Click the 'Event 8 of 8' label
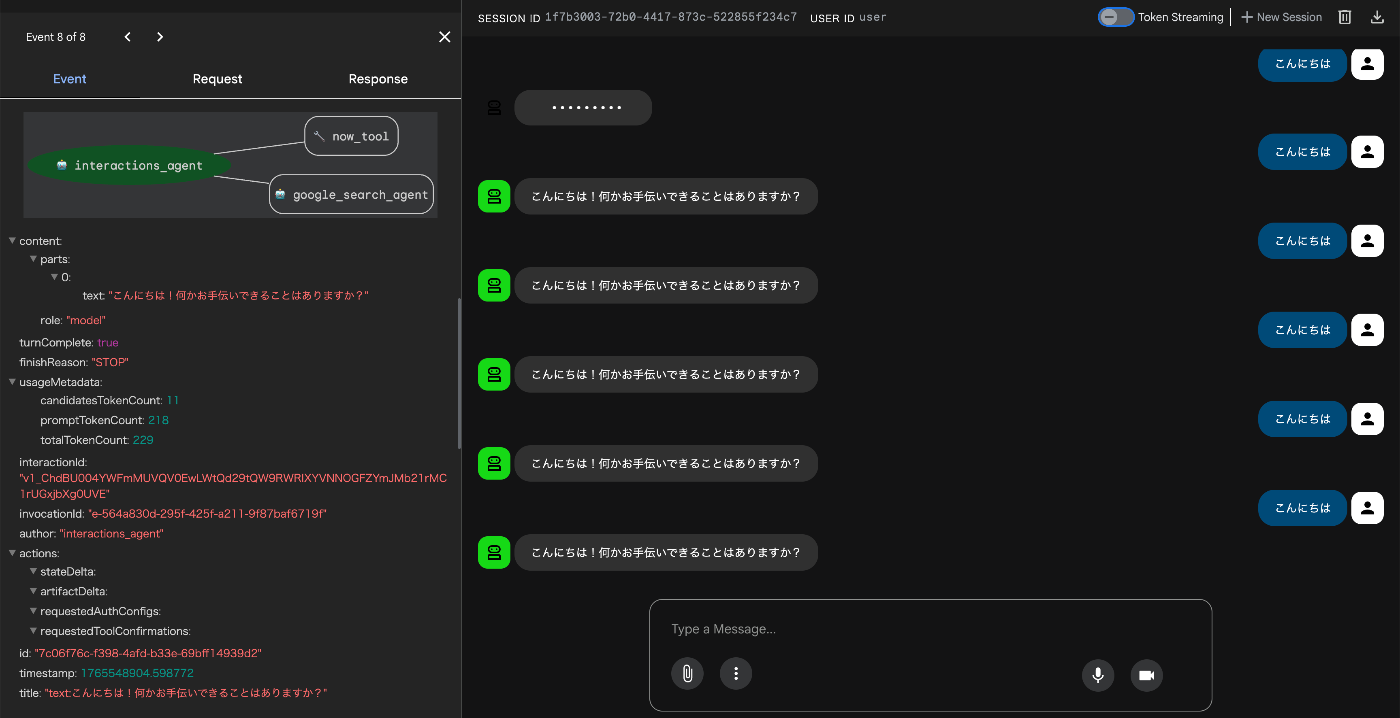The height and width of the screenshot is (718, 1400). [x=56, y=37]
